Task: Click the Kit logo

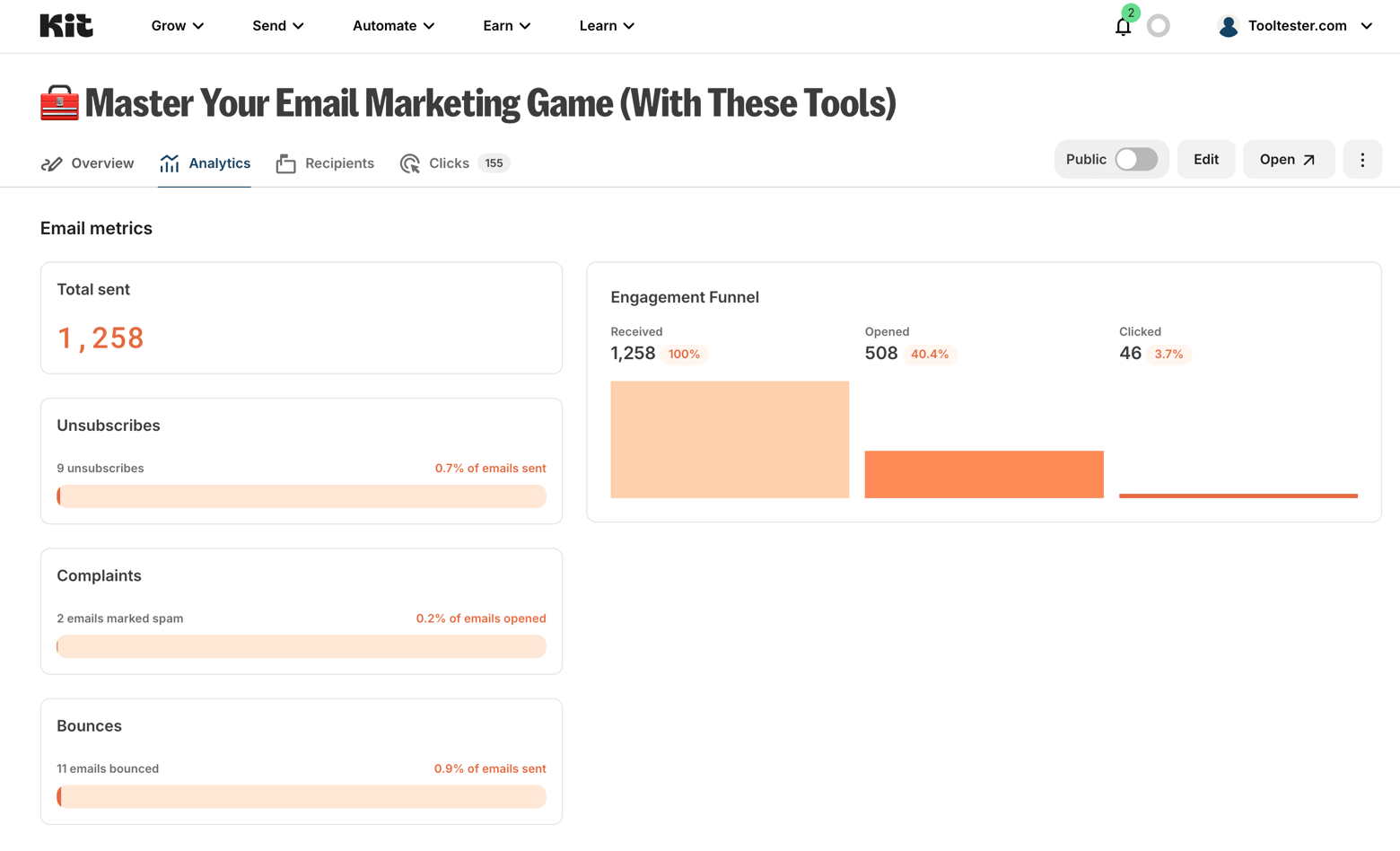Action: pos(66,26)
